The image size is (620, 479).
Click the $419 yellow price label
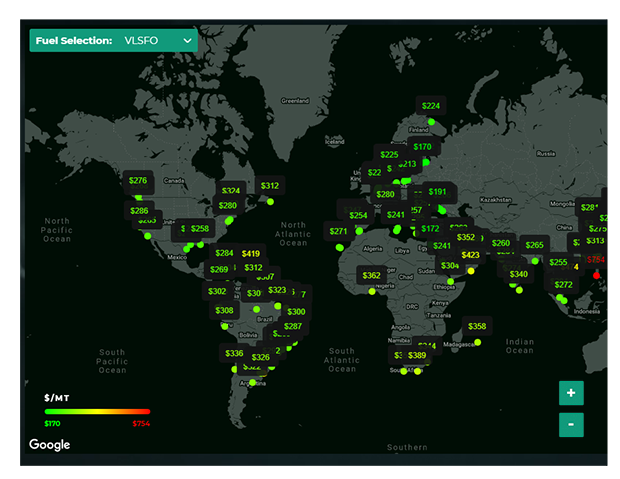coord(251,254)
